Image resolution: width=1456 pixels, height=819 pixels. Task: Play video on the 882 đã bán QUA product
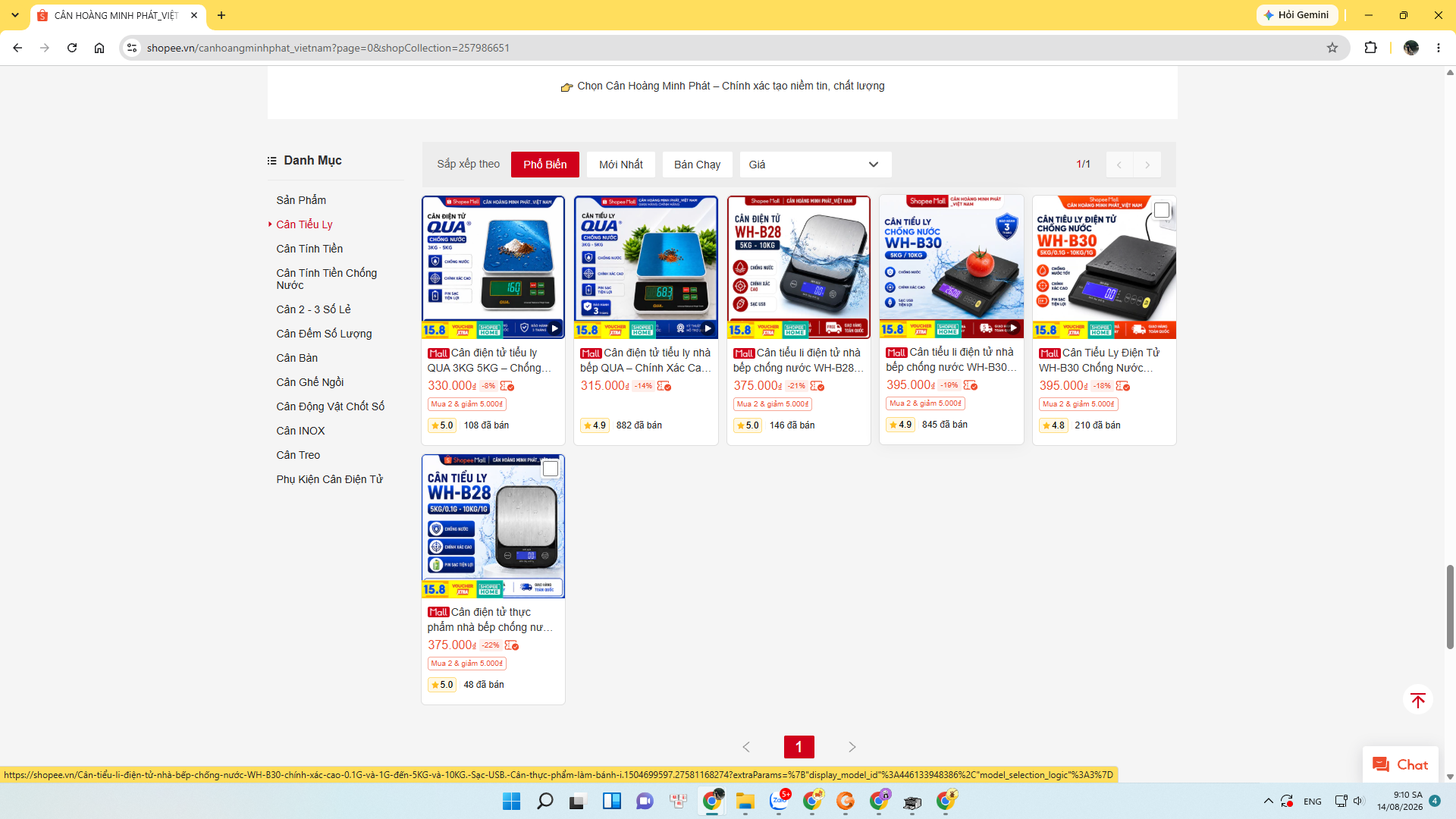click(708, 328)
